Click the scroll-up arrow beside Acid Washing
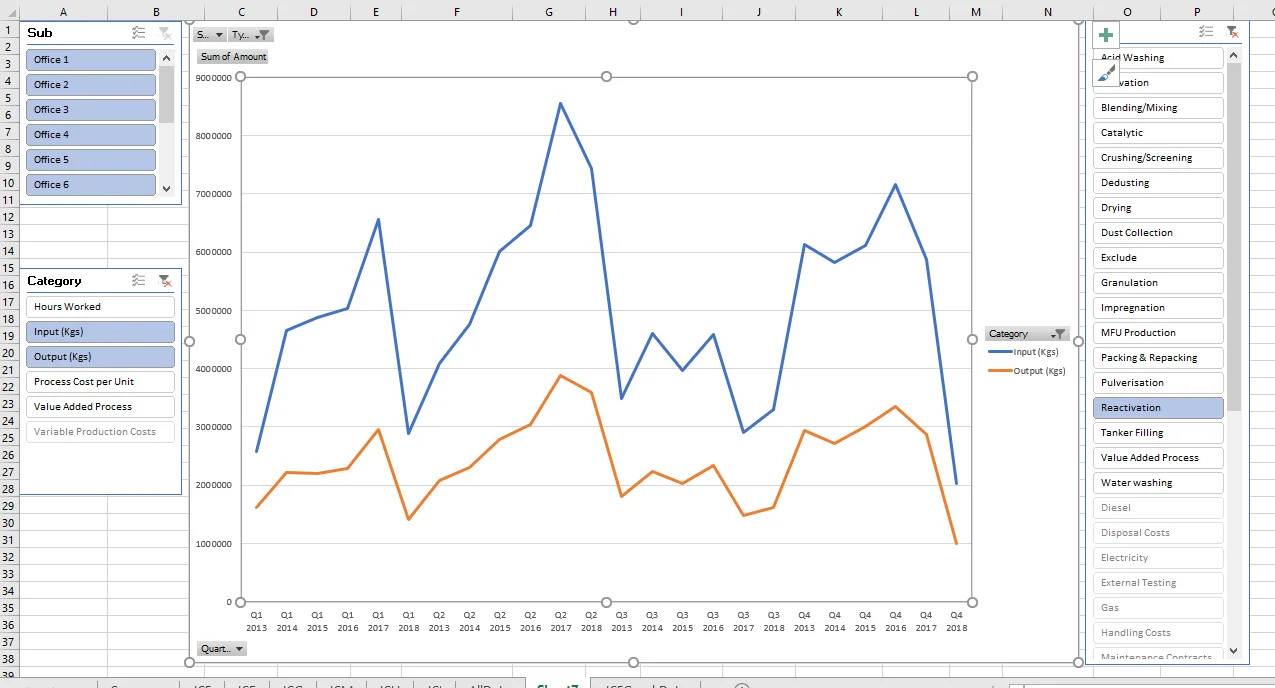1275x688 pixels. 1233,56
